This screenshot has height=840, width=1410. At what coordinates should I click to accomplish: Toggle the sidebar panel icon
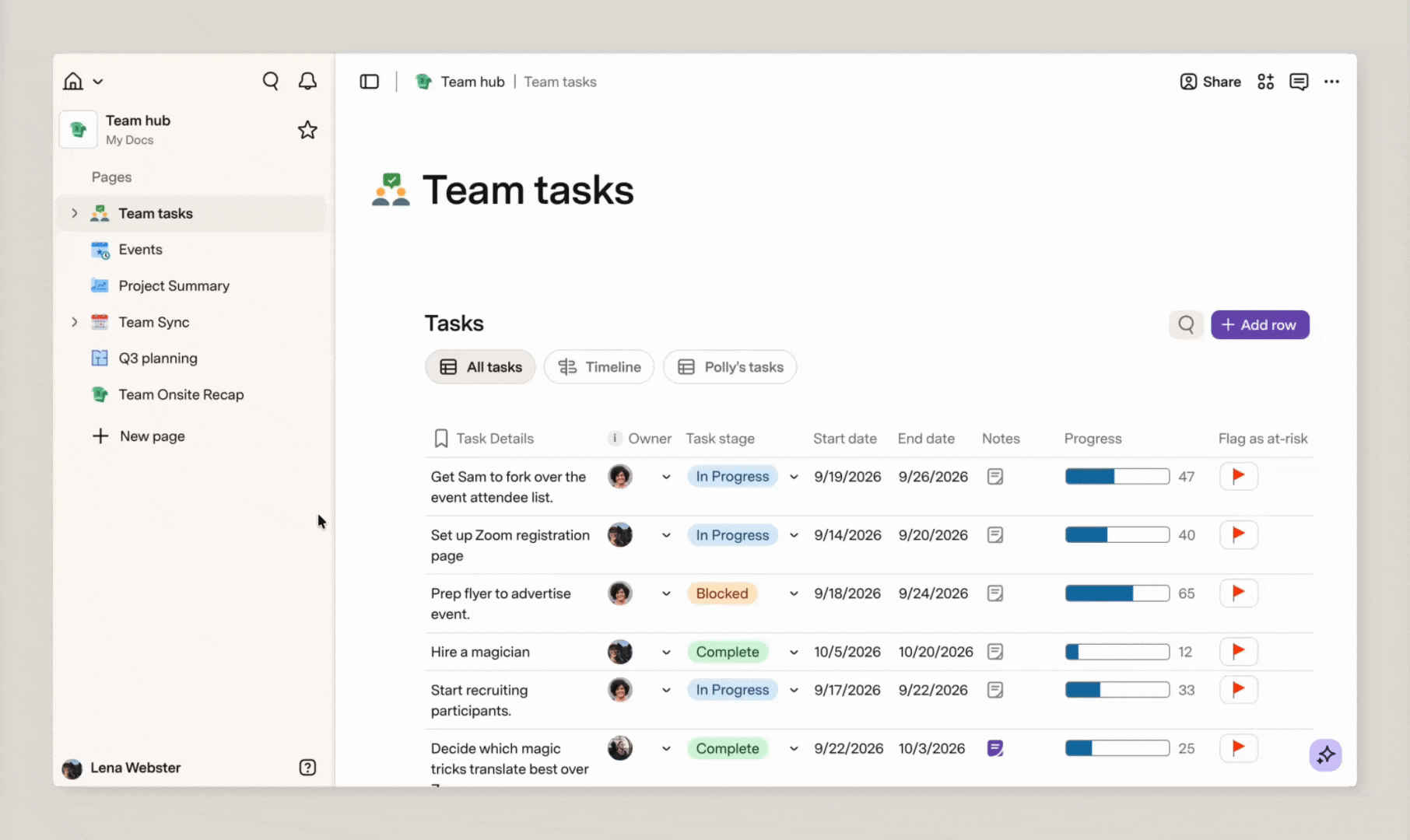tap(370, 82)
